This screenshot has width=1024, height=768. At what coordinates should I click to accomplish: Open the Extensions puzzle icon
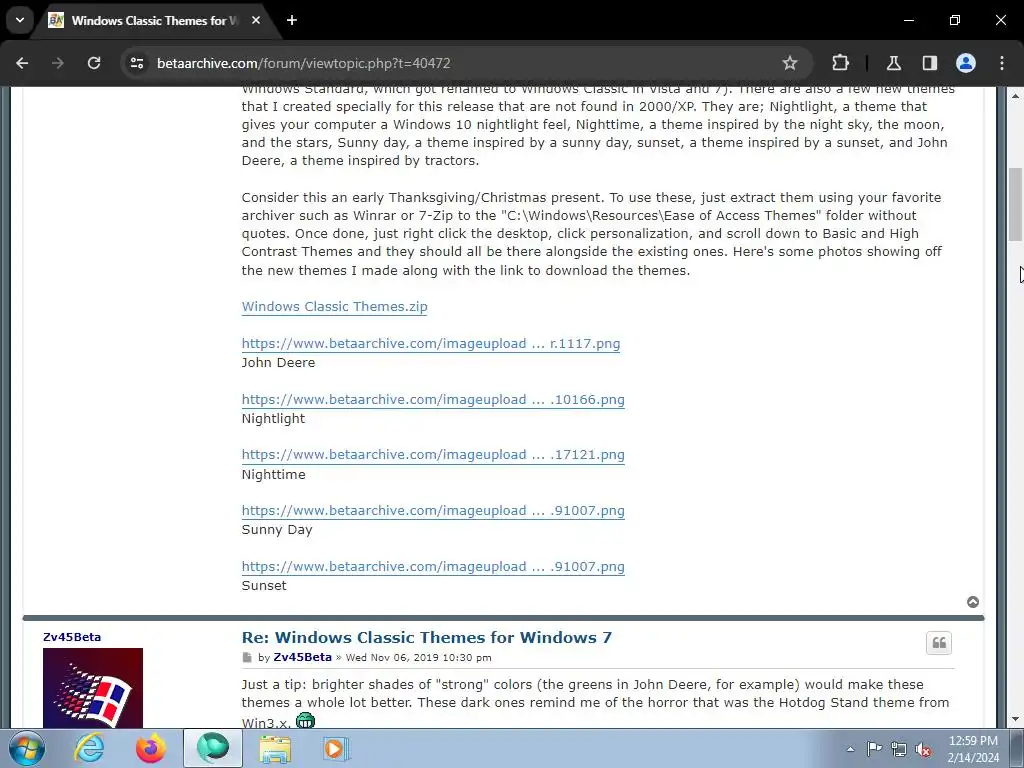pos(840,63)
